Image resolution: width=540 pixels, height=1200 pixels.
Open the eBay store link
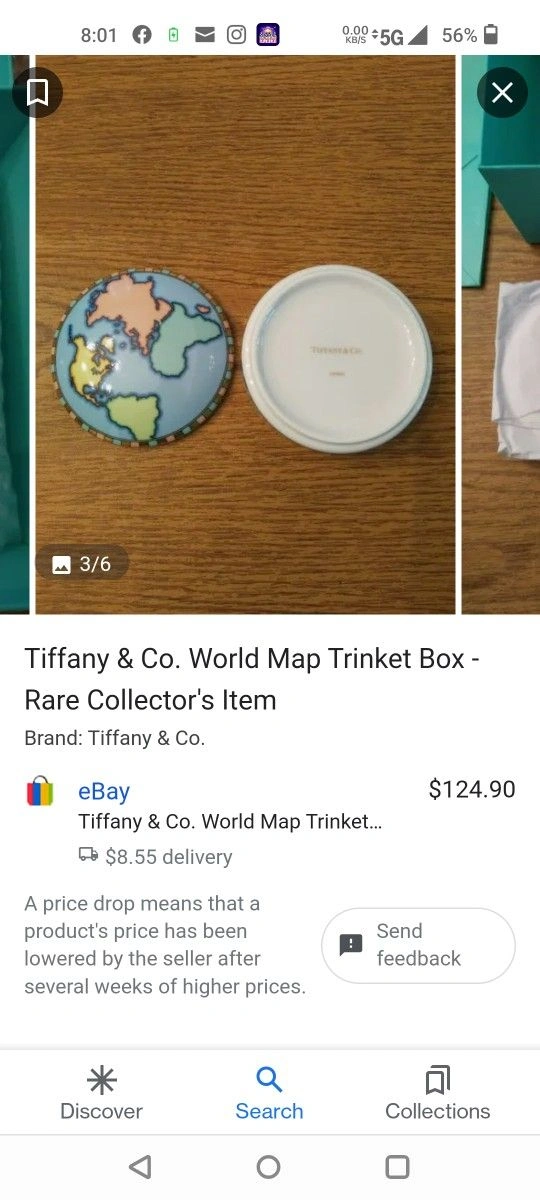point(104,791)
